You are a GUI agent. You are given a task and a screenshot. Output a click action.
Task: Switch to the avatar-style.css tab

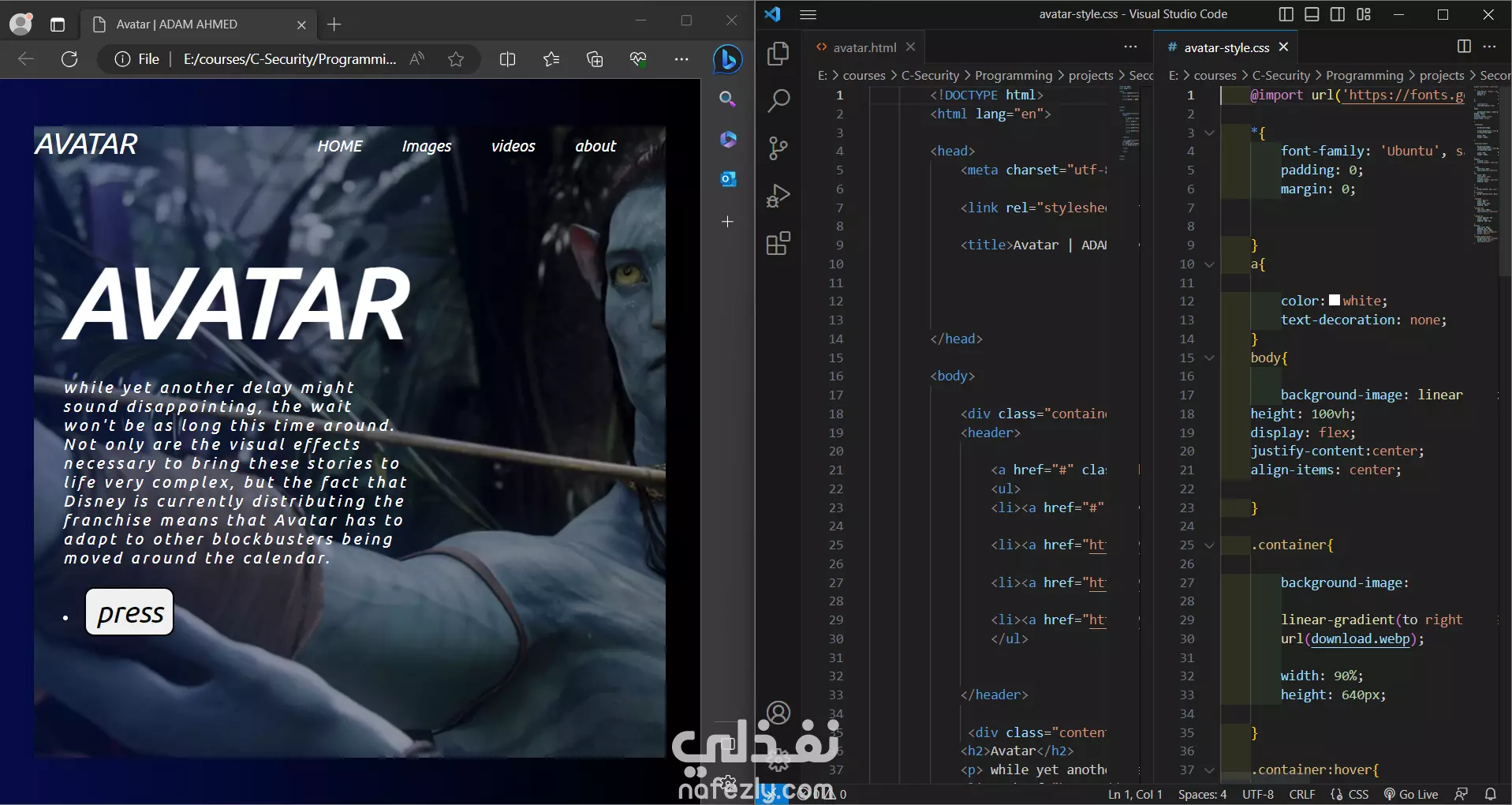(1226, 47)
